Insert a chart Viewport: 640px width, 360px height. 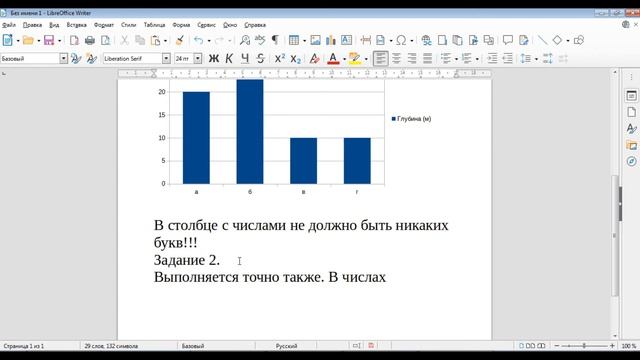[x=331, y=40]
